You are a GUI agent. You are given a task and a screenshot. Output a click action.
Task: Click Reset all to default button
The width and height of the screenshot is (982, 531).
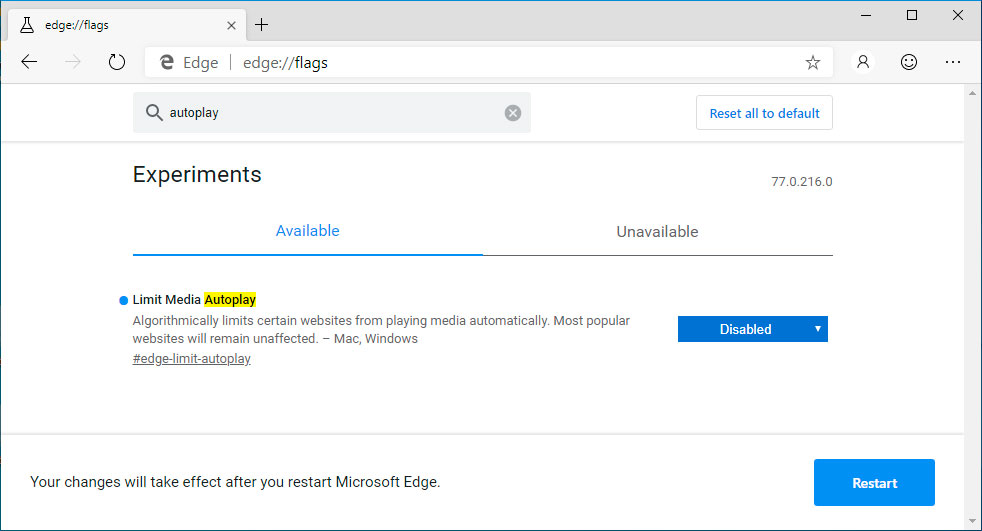point(764,113)
